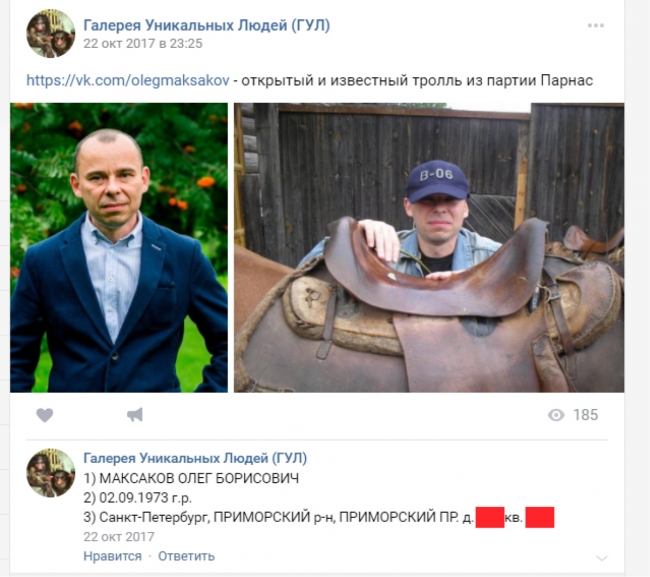Open the group avatar beside the post title
The image size is (650, 577).
51,33
